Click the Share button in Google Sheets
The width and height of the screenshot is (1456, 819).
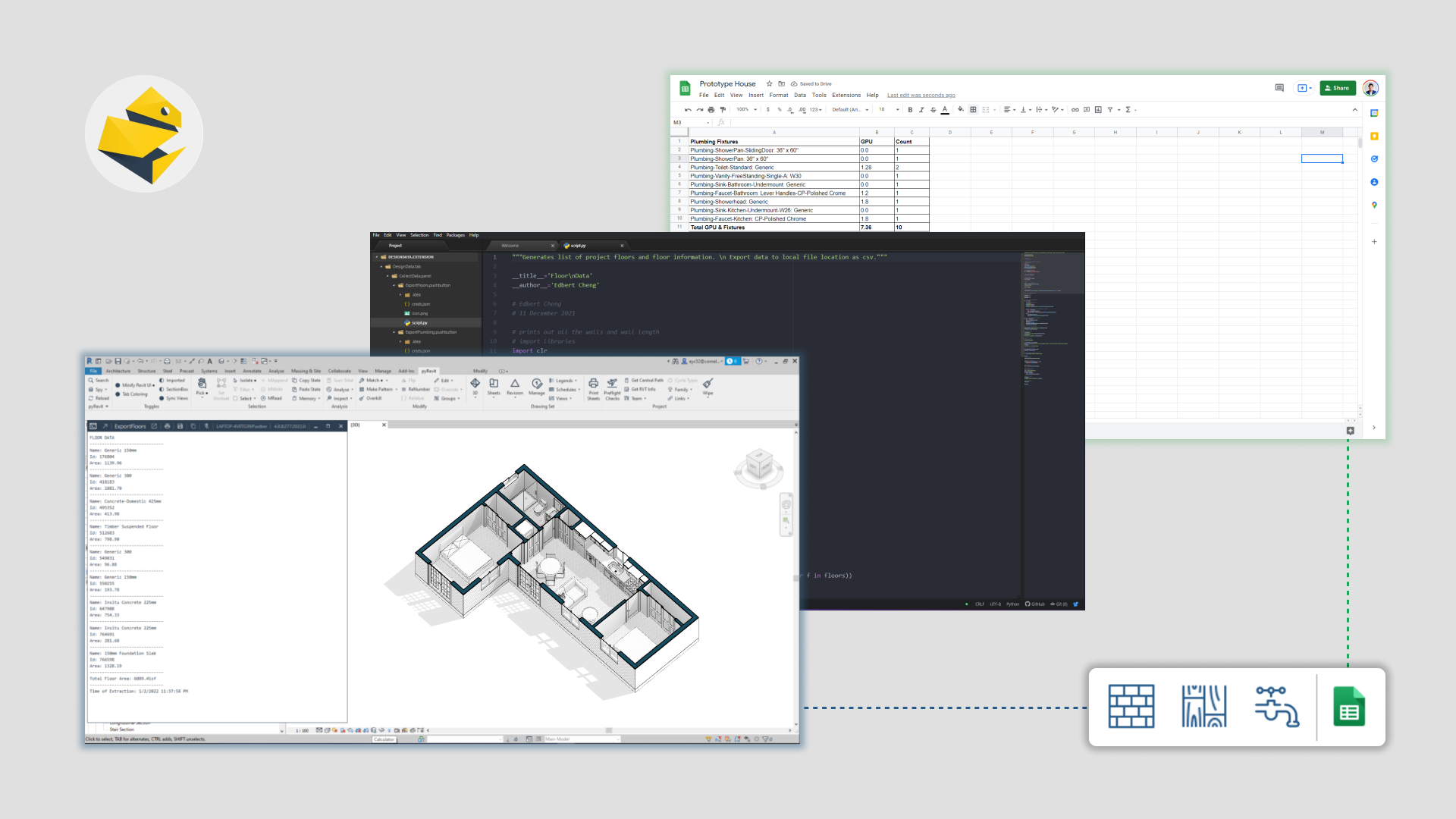(x=1337, y=88)
